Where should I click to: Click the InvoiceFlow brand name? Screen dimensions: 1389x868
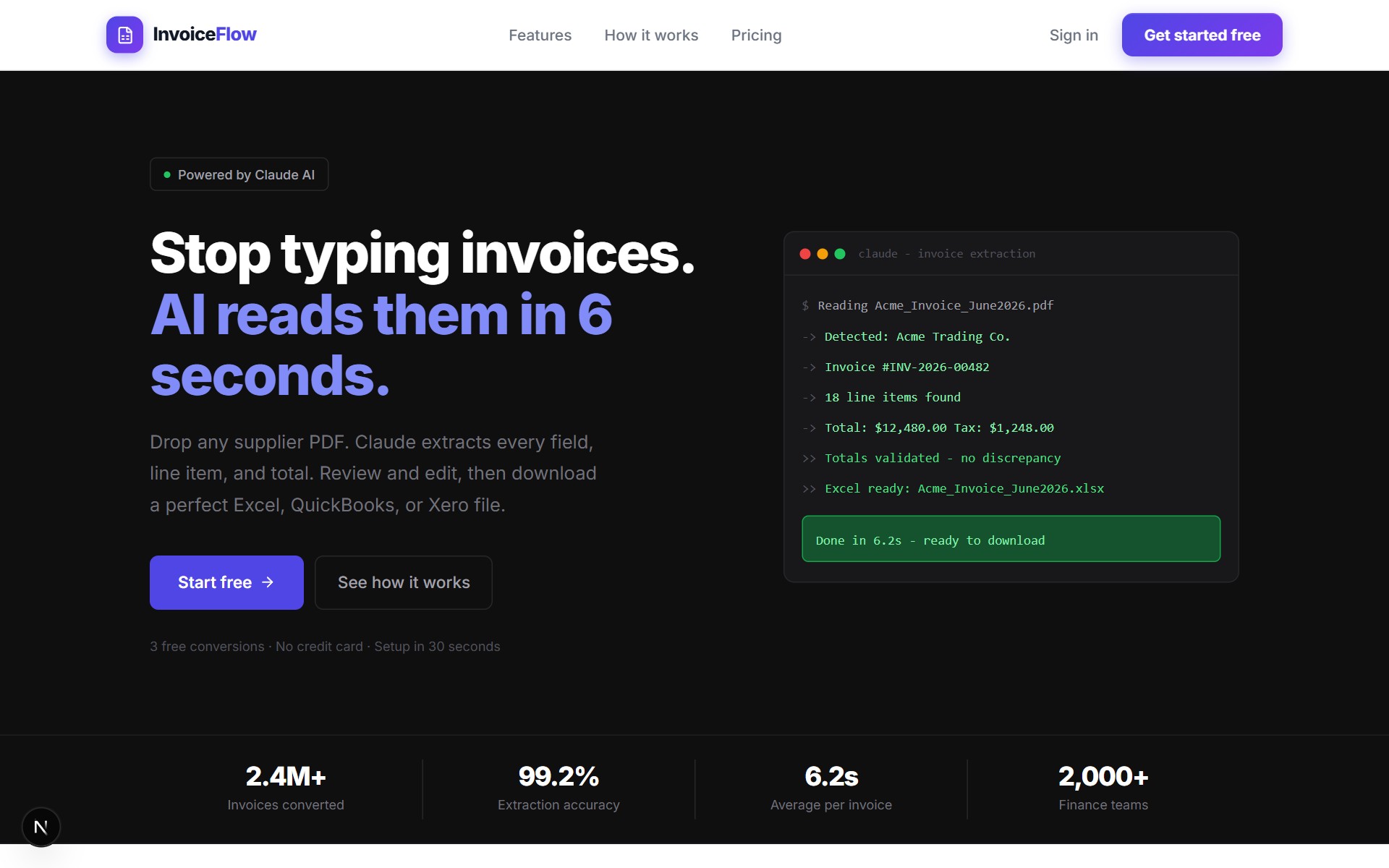(x=205, y=35)
